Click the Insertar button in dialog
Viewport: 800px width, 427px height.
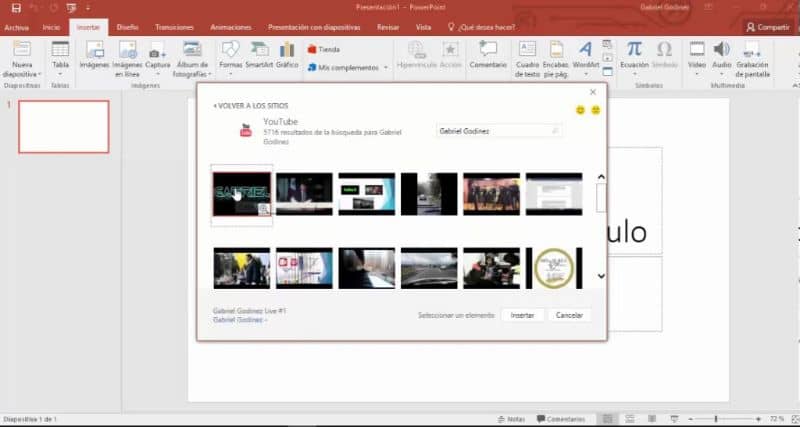click(x=522, y=315)
